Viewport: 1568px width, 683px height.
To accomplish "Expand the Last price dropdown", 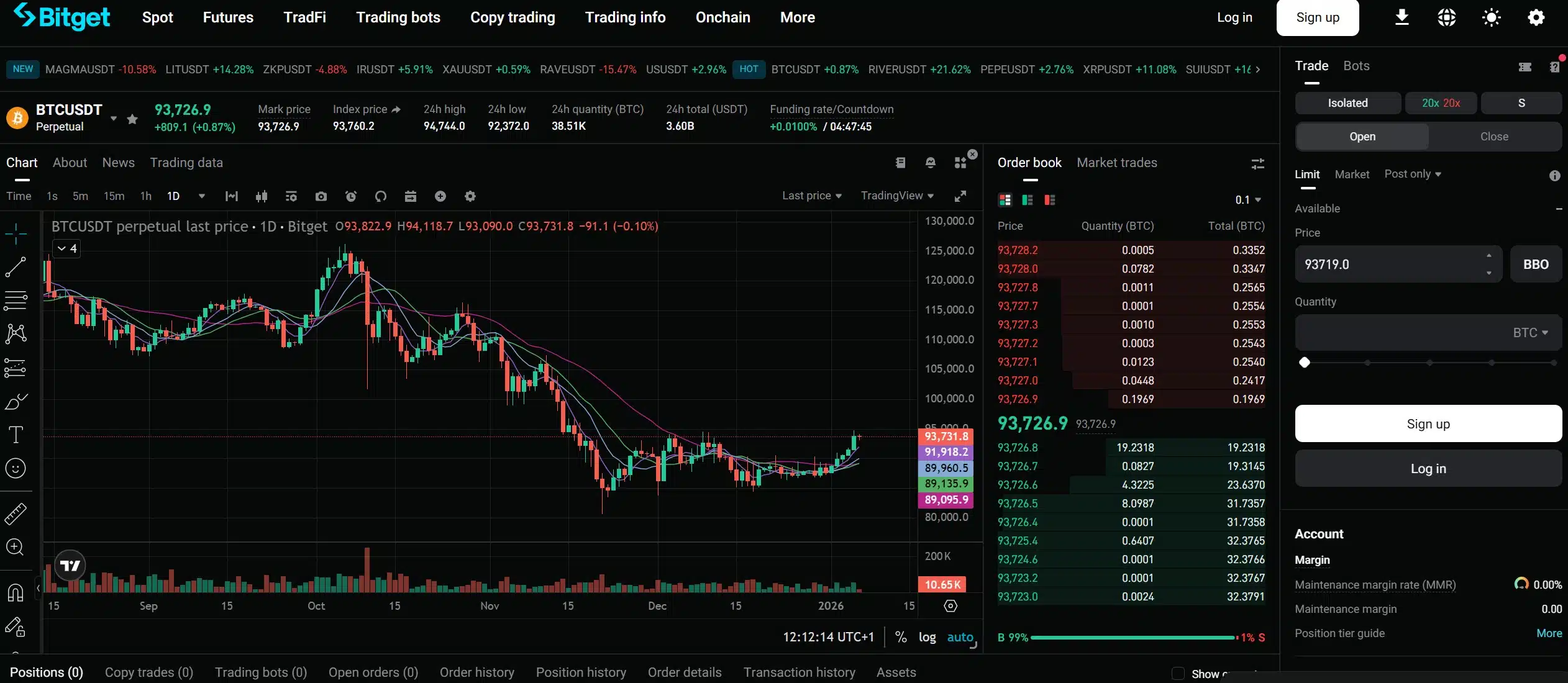I will pyautogui.click(x=811, y=196).
